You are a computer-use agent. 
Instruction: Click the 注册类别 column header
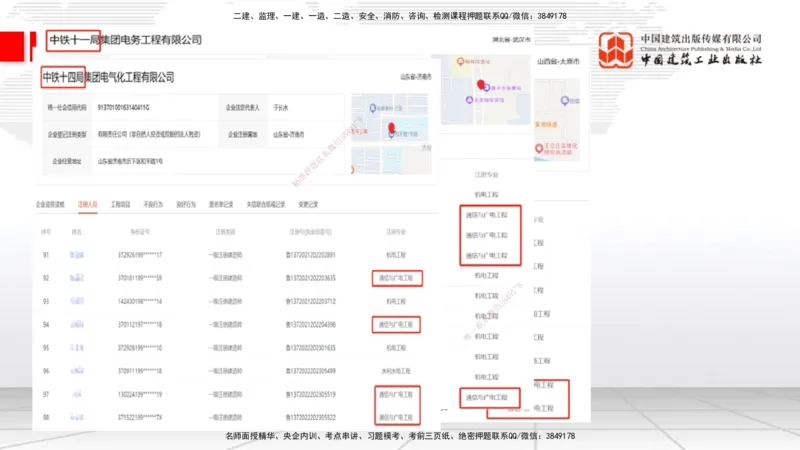(x=225, y=232)
